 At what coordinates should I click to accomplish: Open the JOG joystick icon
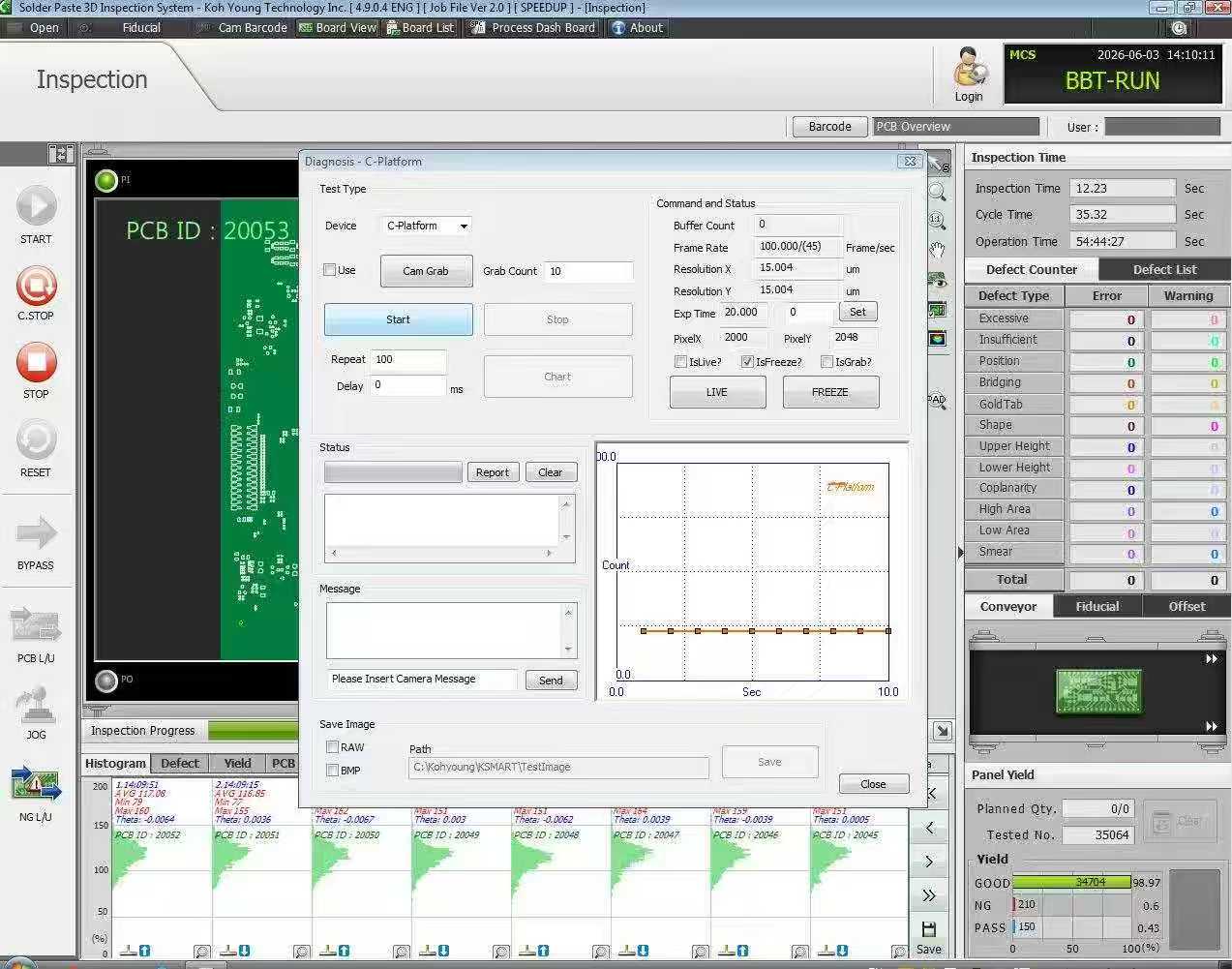(36, 705)
